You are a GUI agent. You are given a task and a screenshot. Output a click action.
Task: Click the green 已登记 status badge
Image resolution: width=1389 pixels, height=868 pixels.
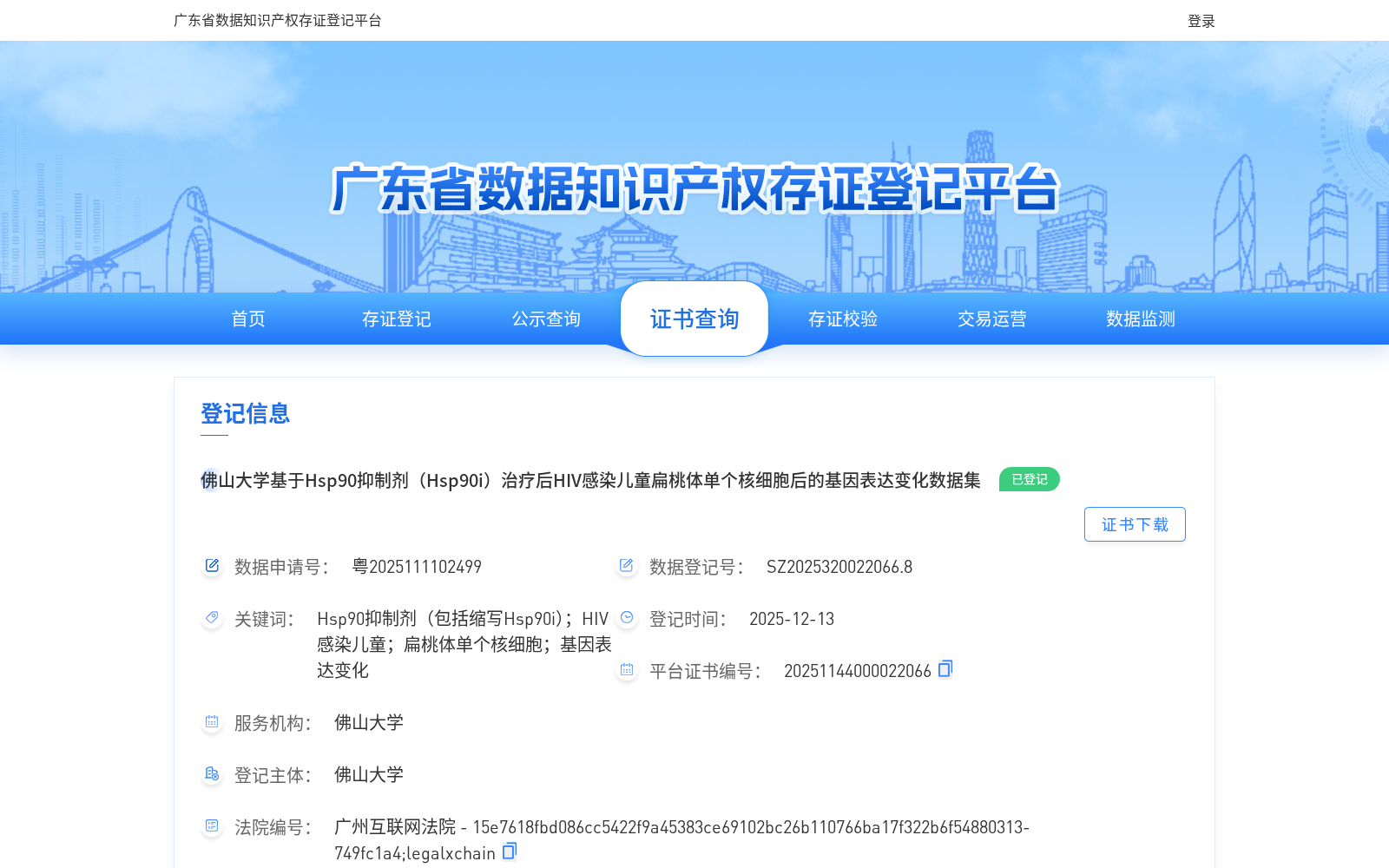1030,479
